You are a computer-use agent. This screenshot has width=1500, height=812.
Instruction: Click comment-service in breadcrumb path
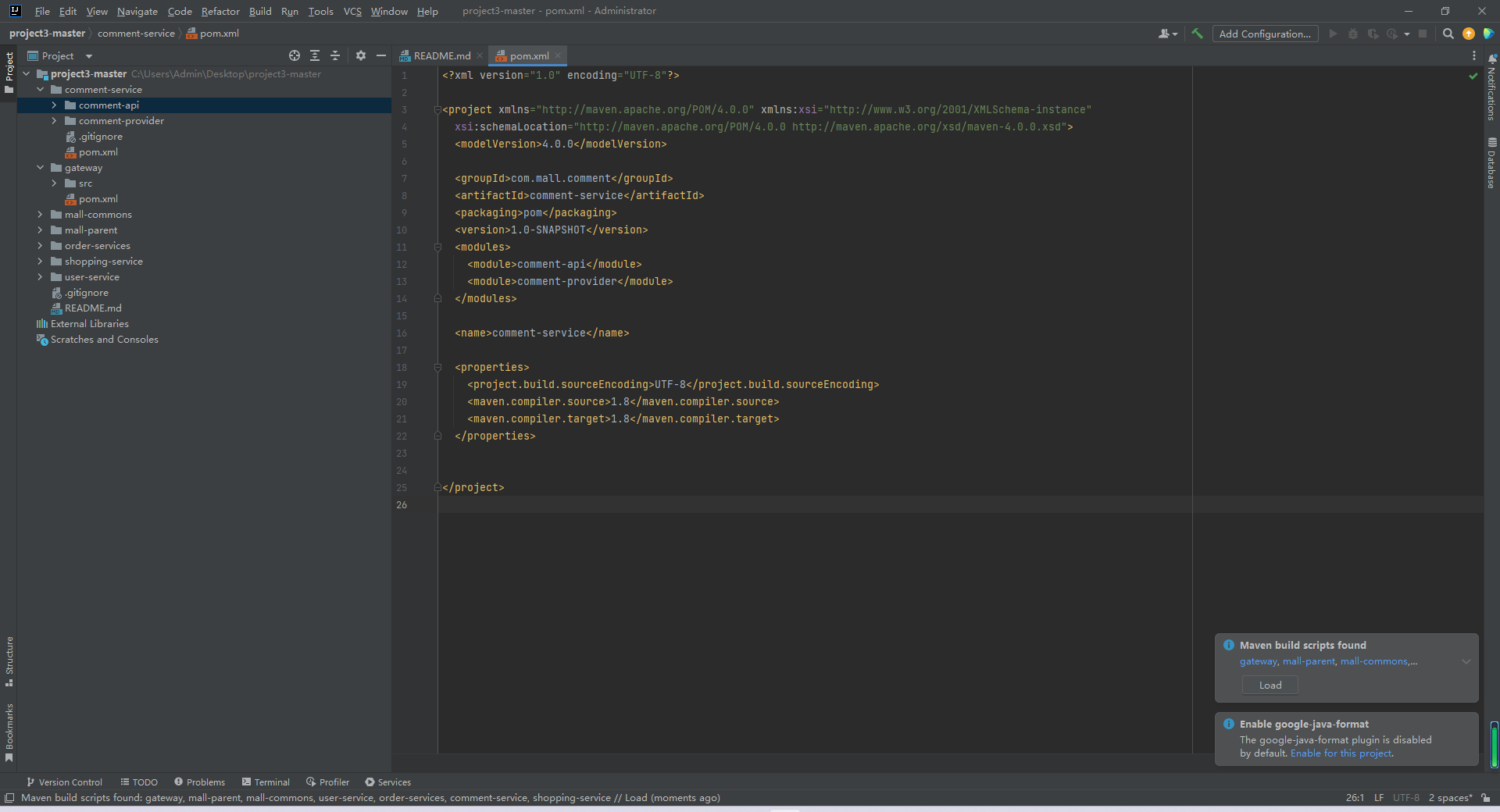tap(136, 34)
